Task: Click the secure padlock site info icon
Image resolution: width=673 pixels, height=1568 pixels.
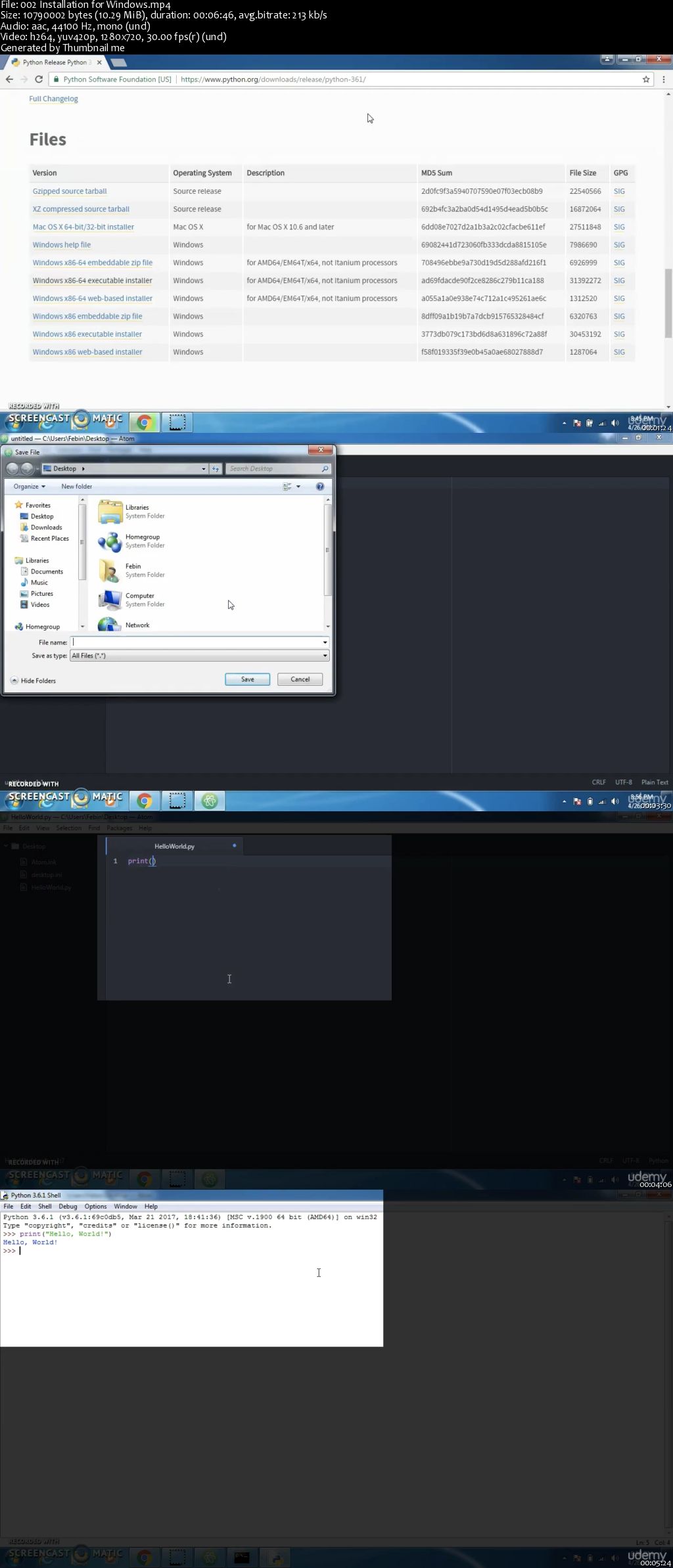Action: [x=57, y=79]
